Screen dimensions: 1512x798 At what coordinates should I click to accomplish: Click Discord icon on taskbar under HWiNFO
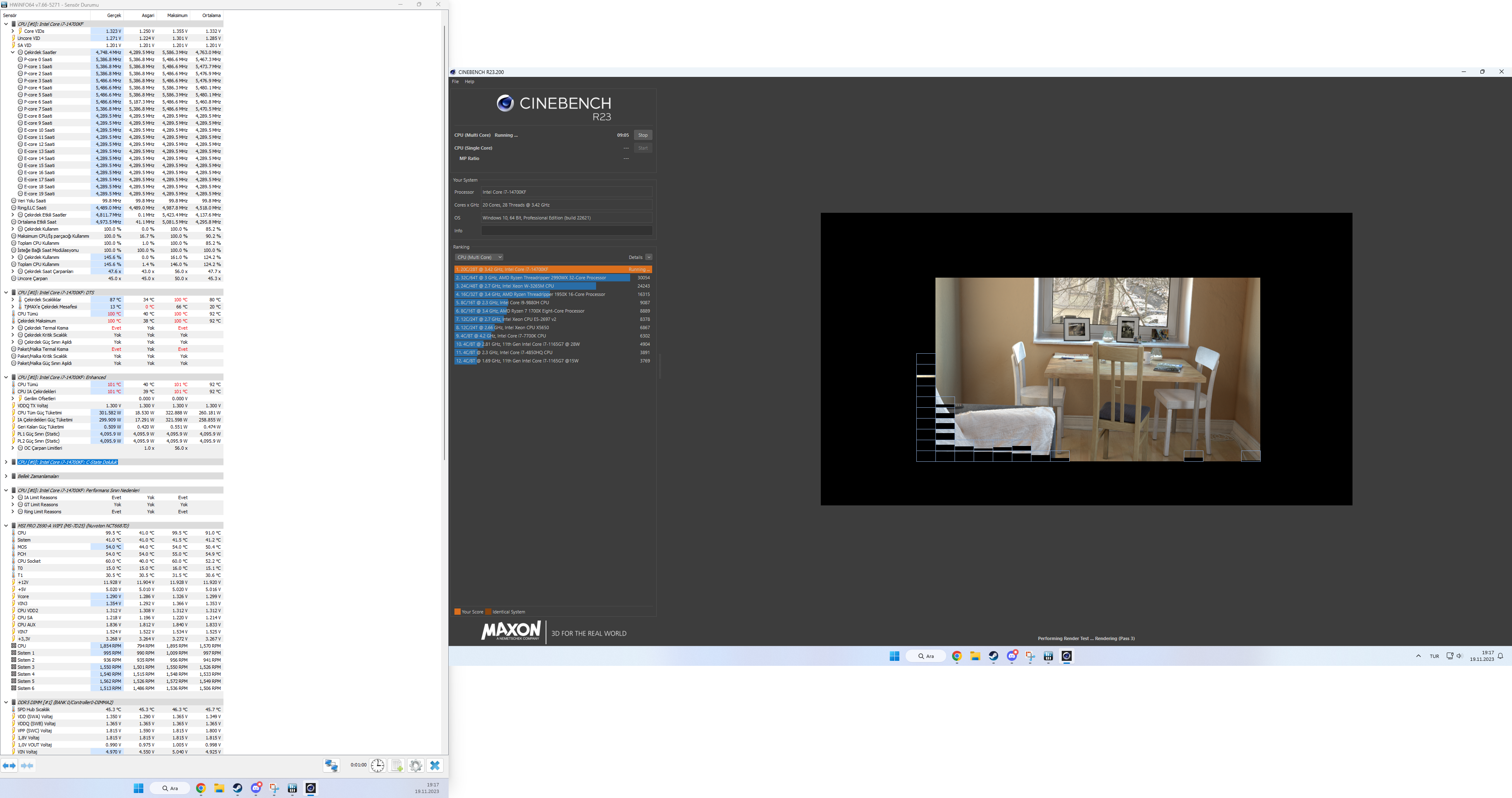pyautogui.click(x=256, y=788)
